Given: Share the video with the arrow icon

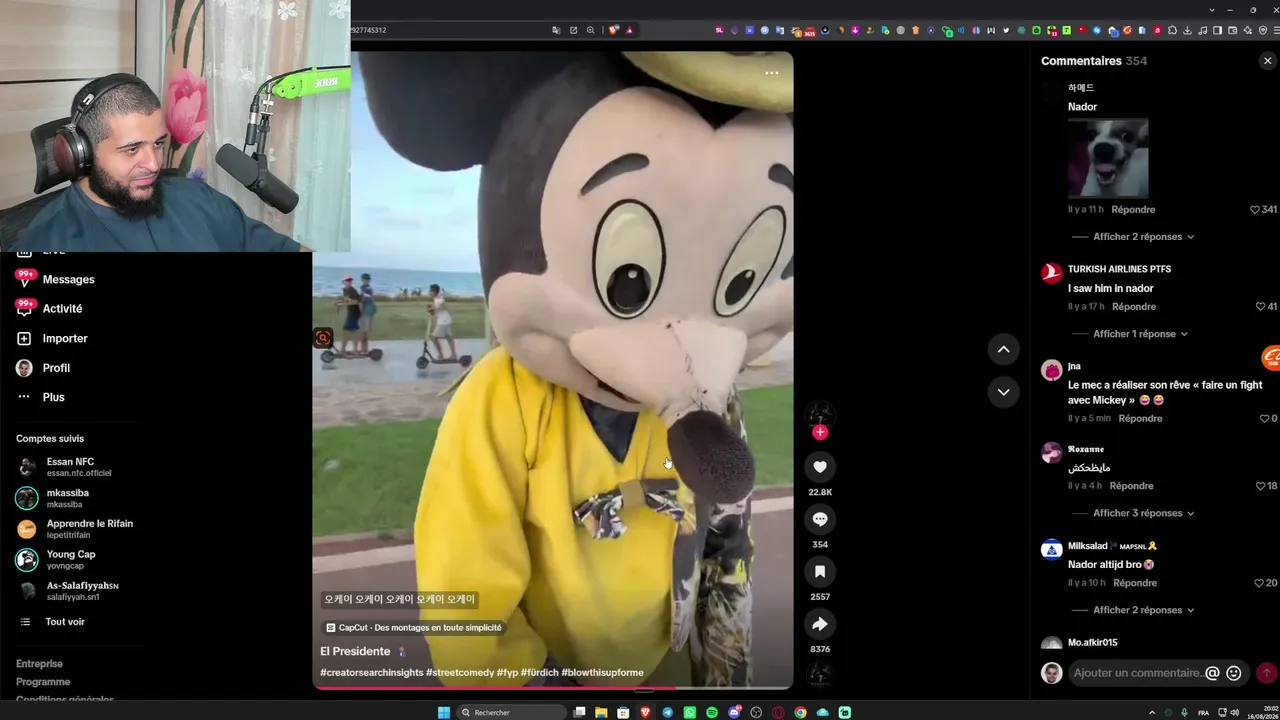Looking at the screenshot, I should [x=820, y=624].
